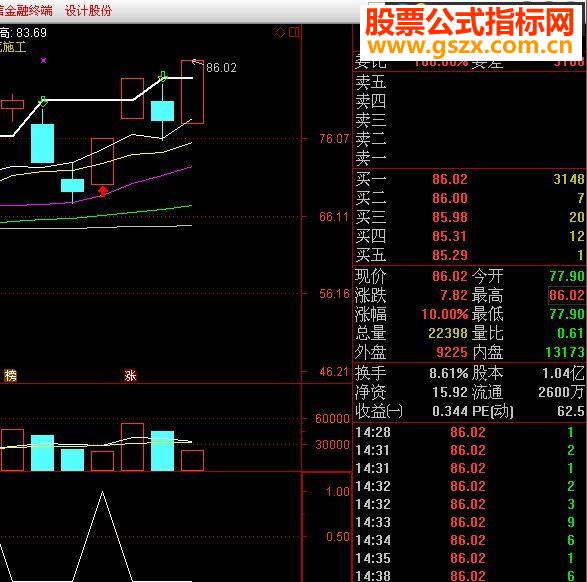This screenshot has width=587, height=582.
Task: Select the latest candle labeled 86.02
Action: coord(192,92)
